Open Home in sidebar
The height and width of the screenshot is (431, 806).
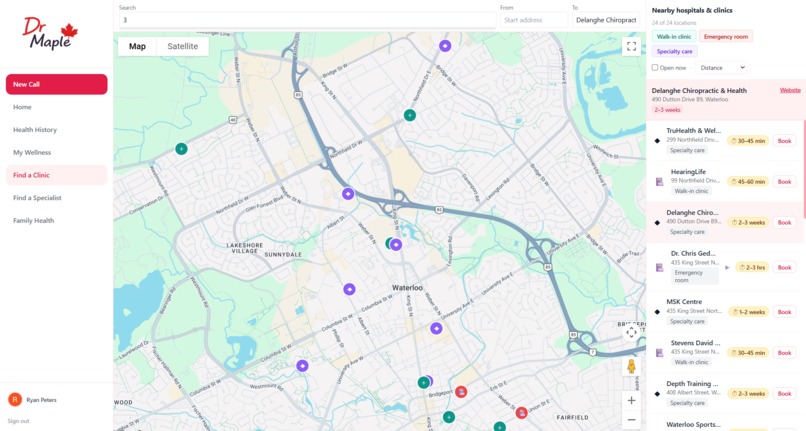tap(57, 107)
